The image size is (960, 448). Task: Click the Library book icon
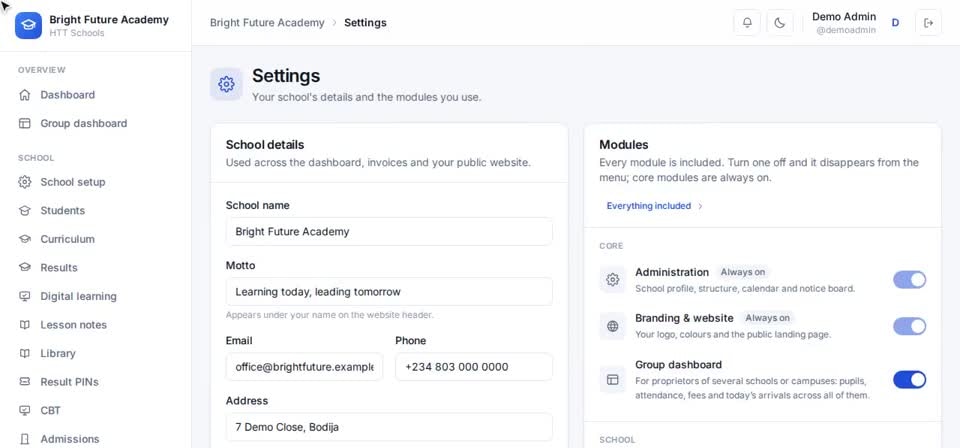pos(24,353)
